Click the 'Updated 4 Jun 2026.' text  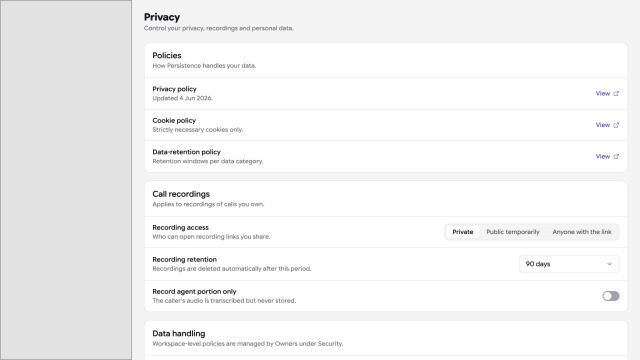[182, 98]
